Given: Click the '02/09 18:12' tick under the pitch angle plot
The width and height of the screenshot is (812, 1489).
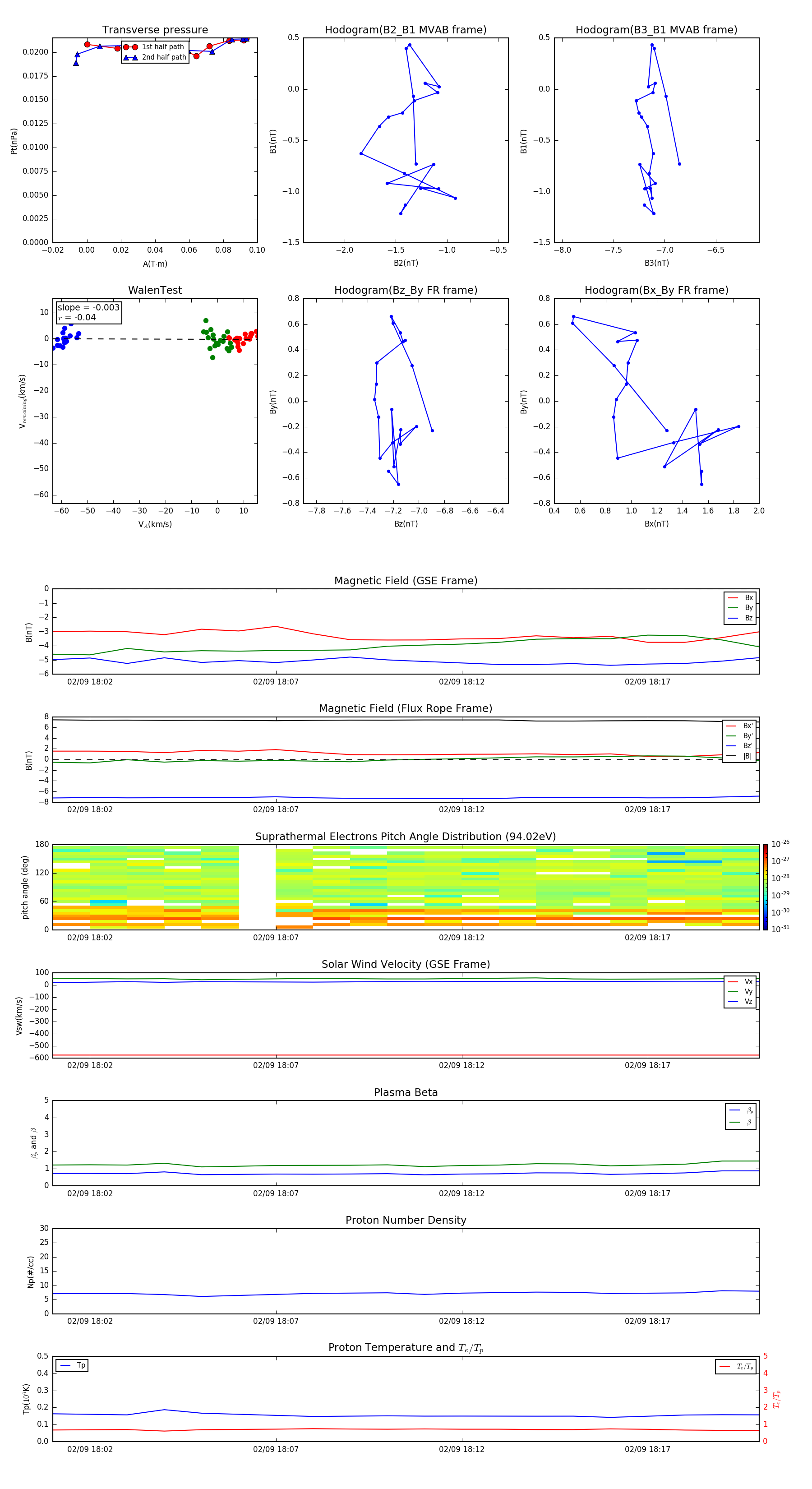Looking at the screenshot, I should click(462, 938).
